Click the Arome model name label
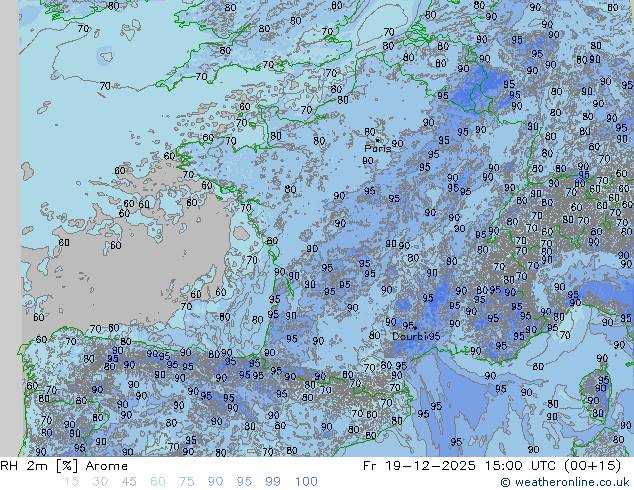The image size is (634, 490). click(x=107, y=466)
